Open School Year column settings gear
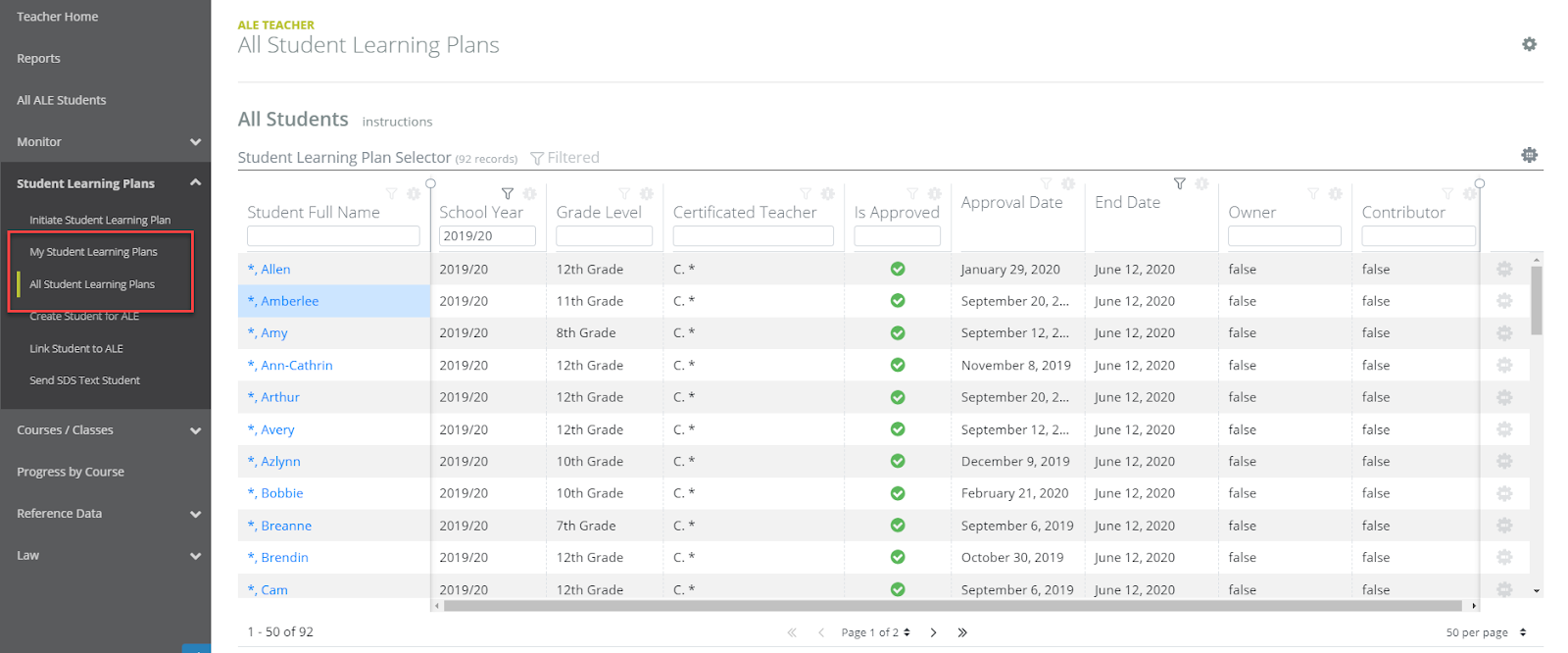The width and height of the screenshot is (1568, 653). point(529,194)
